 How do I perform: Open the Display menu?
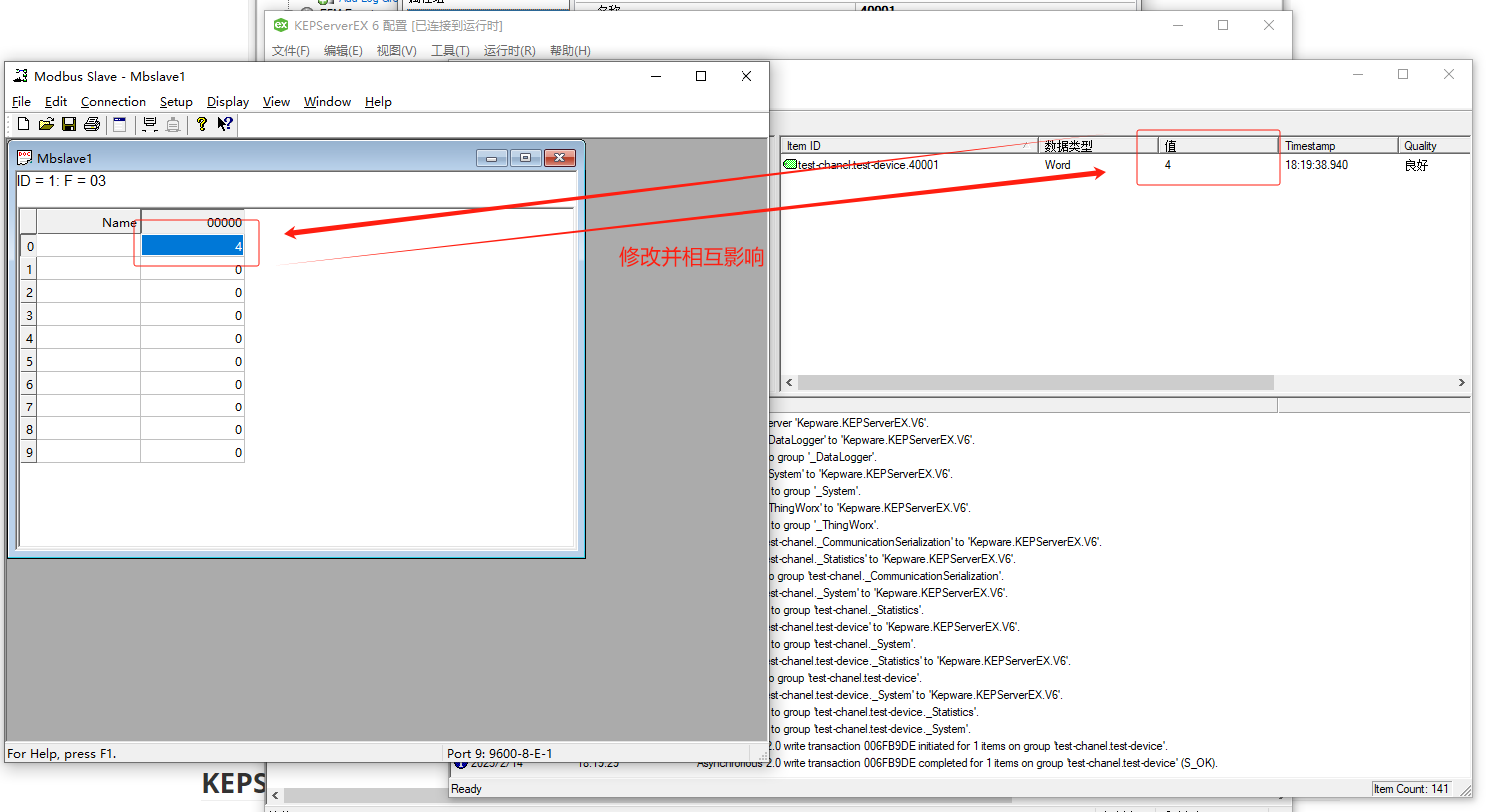228,102
